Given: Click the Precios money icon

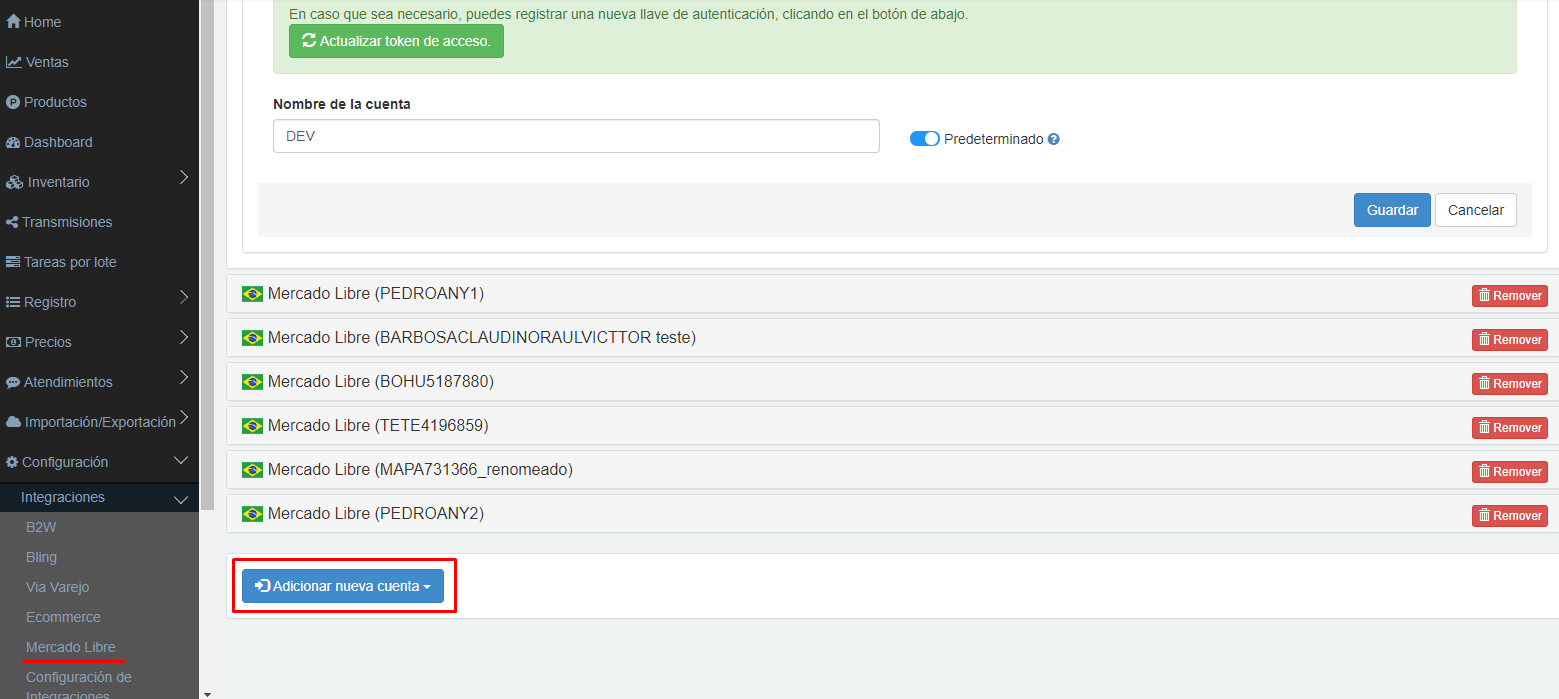Looking at the screenshot, I should 13,342.
